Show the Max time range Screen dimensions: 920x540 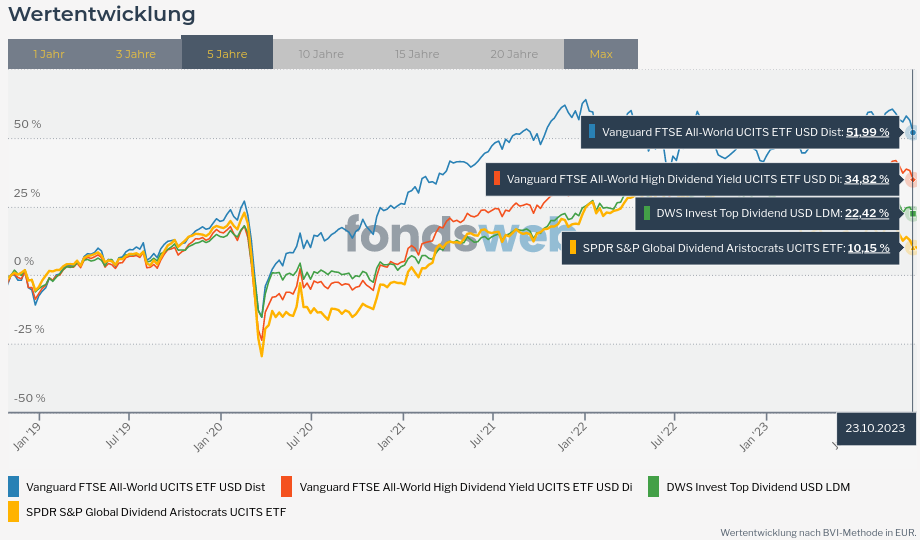tap(601, 54)
